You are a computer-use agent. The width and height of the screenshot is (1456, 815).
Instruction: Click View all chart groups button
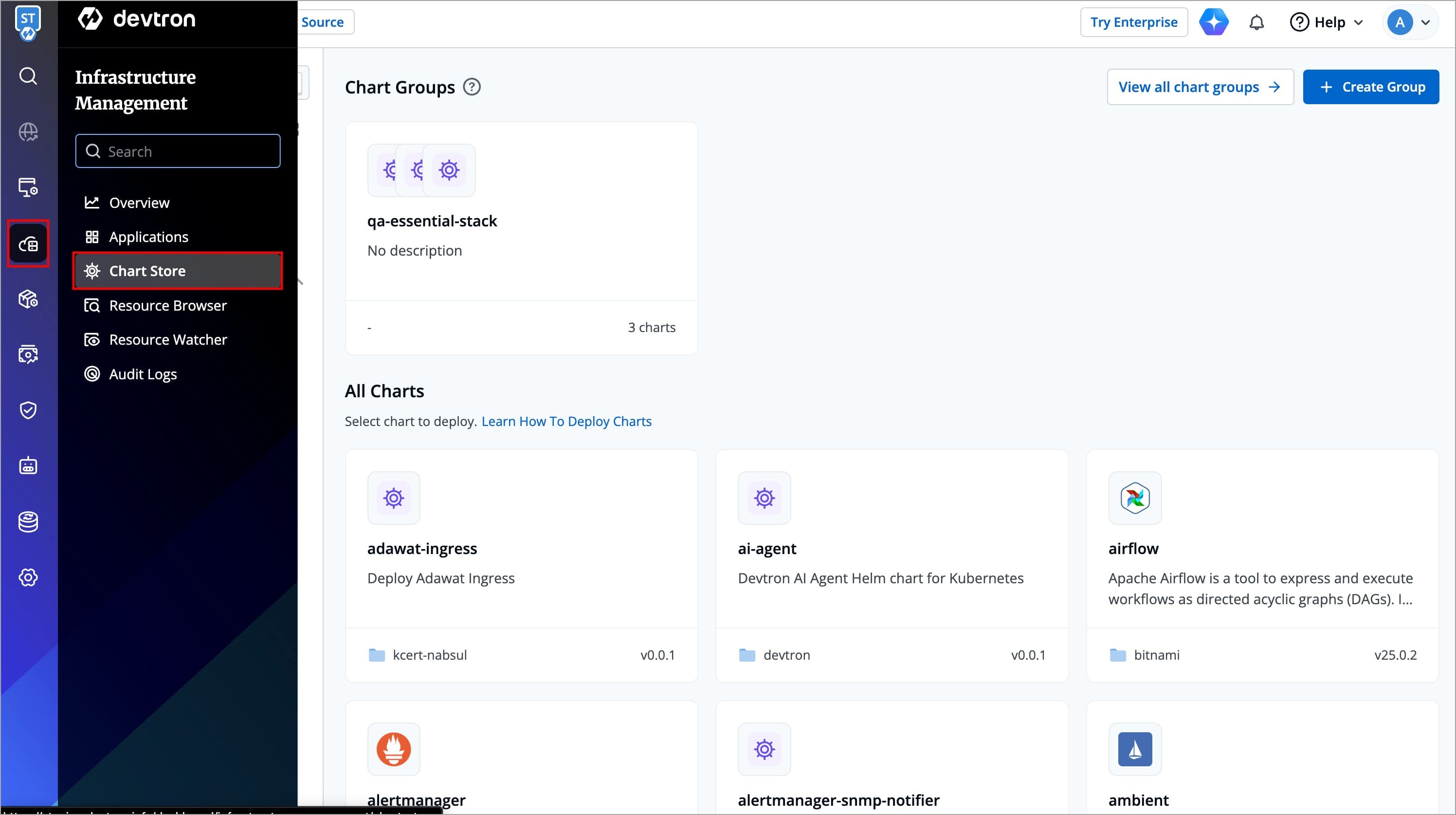[x=1200, y=87]
